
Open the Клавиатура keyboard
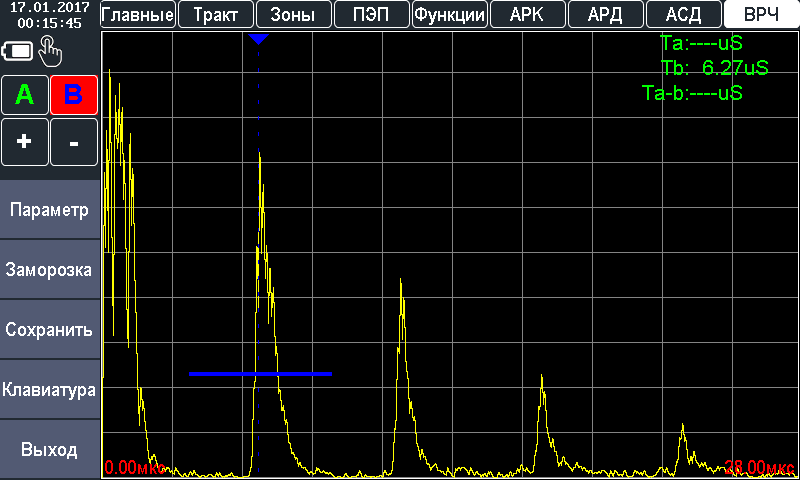coord(50,390)
